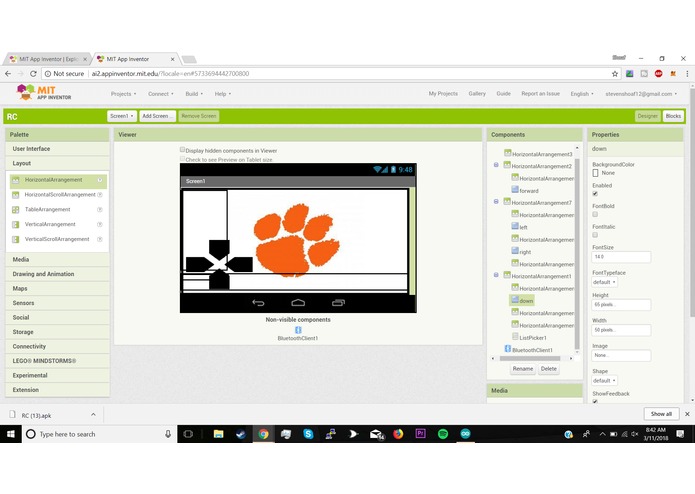This screenshot has width=695, height=494.
Task: Click Delete component button
Action: [x=549, y=369]
